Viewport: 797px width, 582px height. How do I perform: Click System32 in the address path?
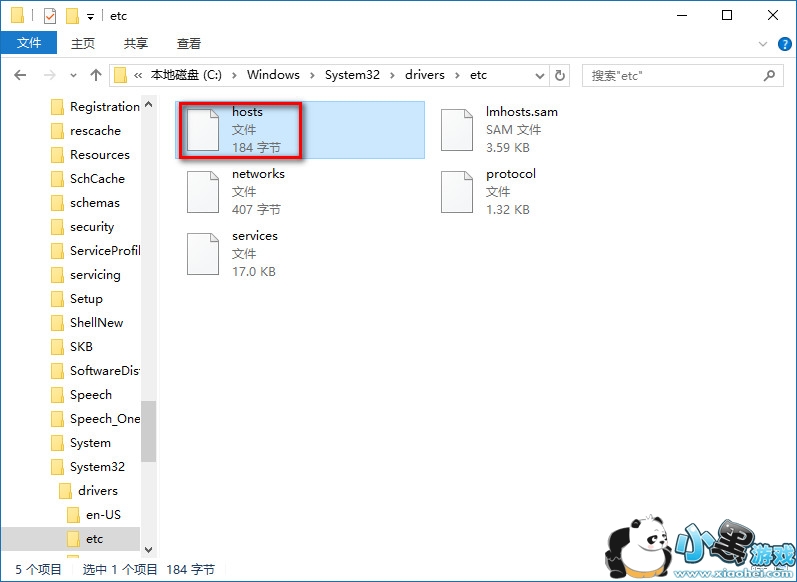click(x=352, y=75)
